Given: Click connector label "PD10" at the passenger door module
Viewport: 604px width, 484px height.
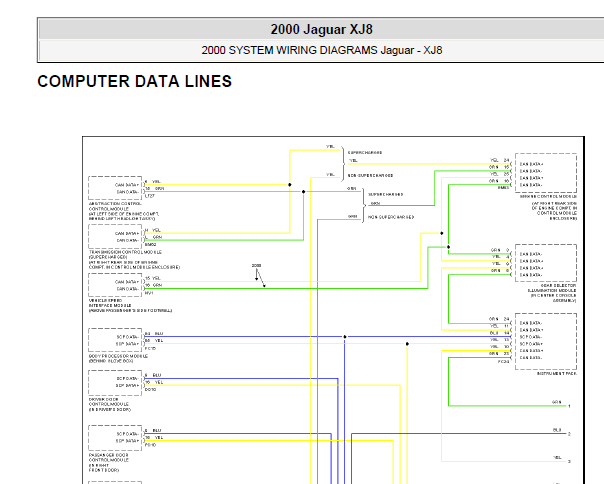Looking at the screenshot, I should (x=150, y=445).
